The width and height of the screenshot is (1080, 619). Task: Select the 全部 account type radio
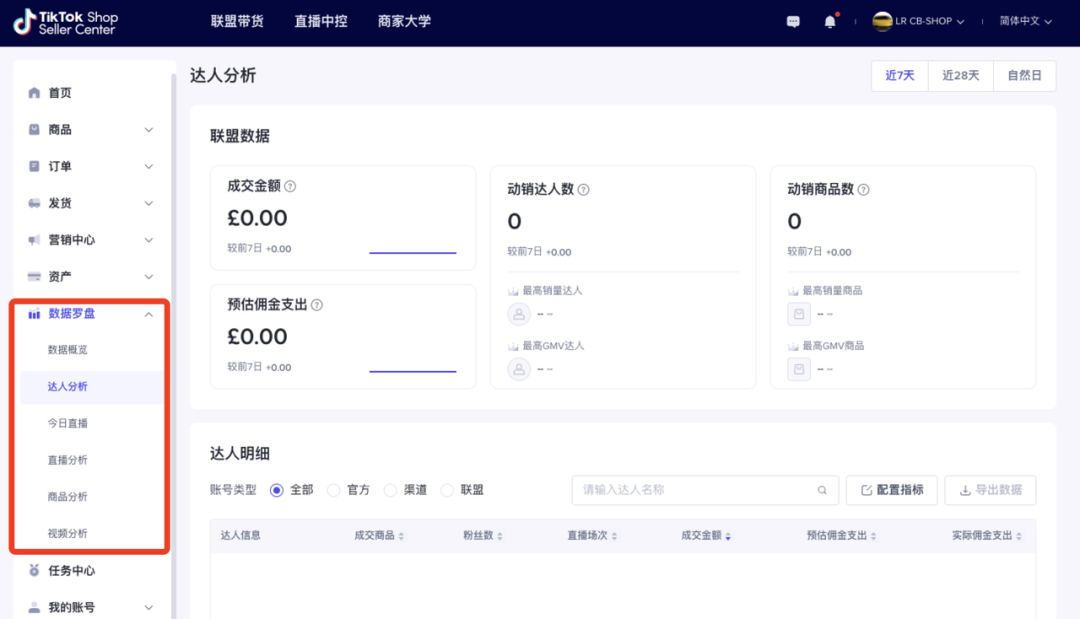277,490
